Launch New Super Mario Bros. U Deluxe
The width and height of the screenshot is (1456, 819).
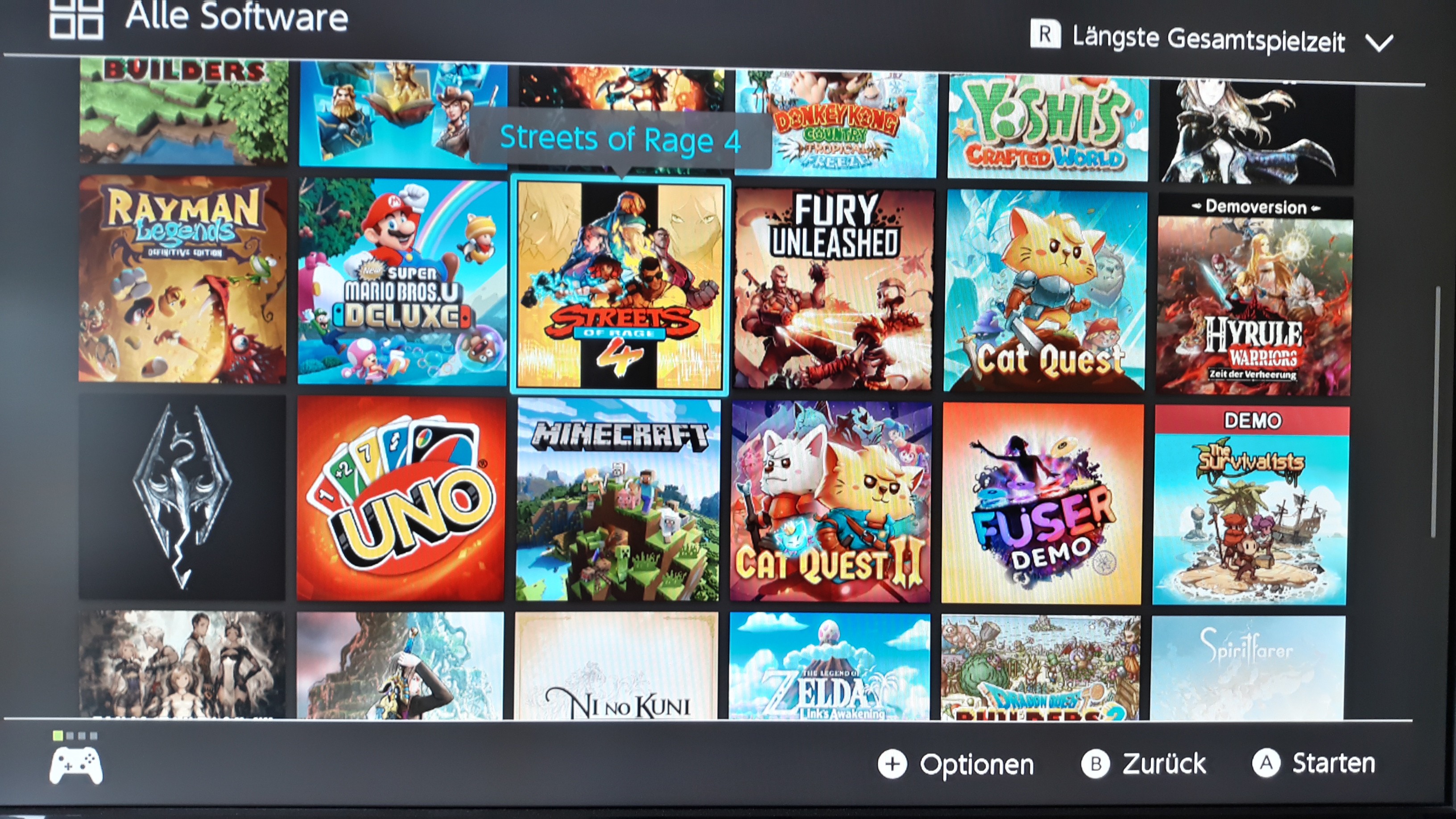(x=402, y=281)
